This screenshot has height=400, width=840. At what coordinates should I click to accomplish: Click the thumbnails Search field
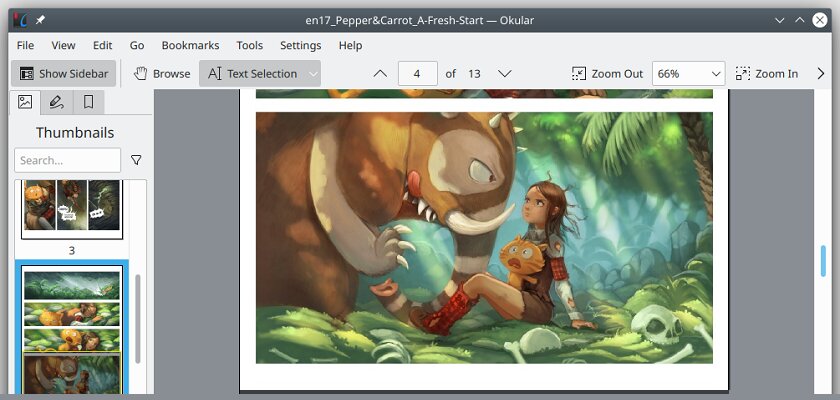click(68, 160)
